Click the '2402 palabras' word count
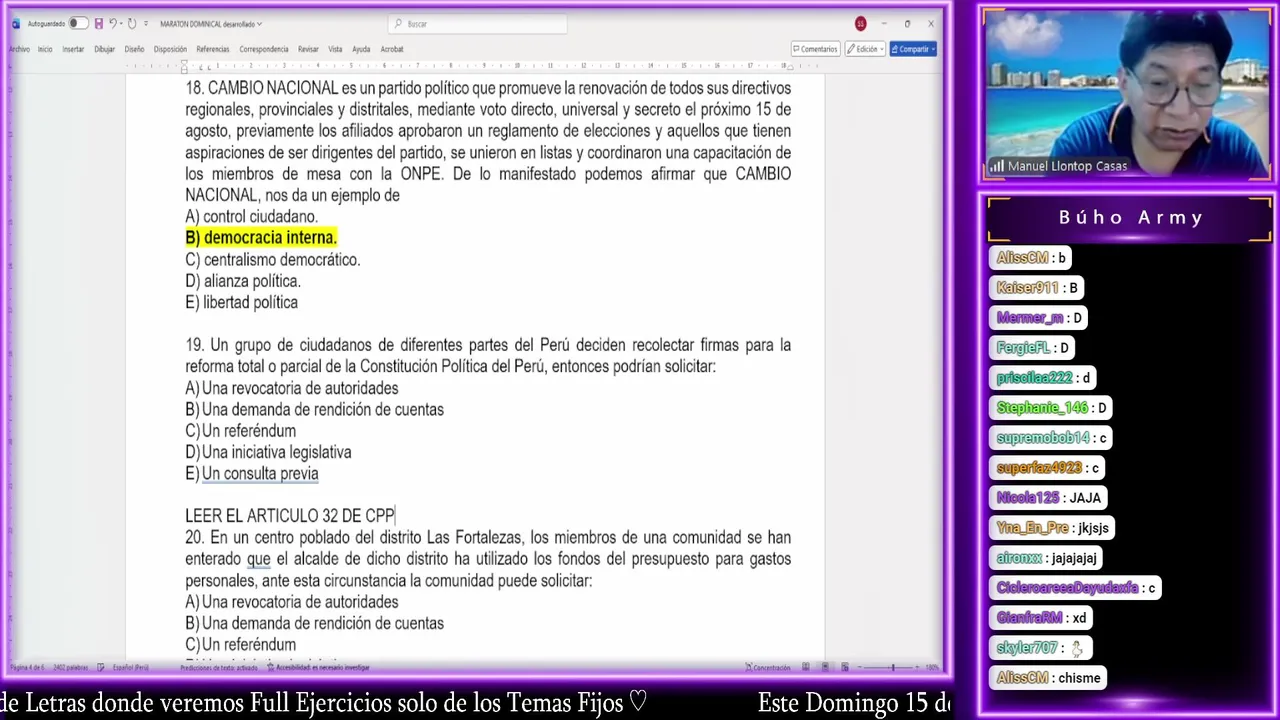 tap(70, 667)
